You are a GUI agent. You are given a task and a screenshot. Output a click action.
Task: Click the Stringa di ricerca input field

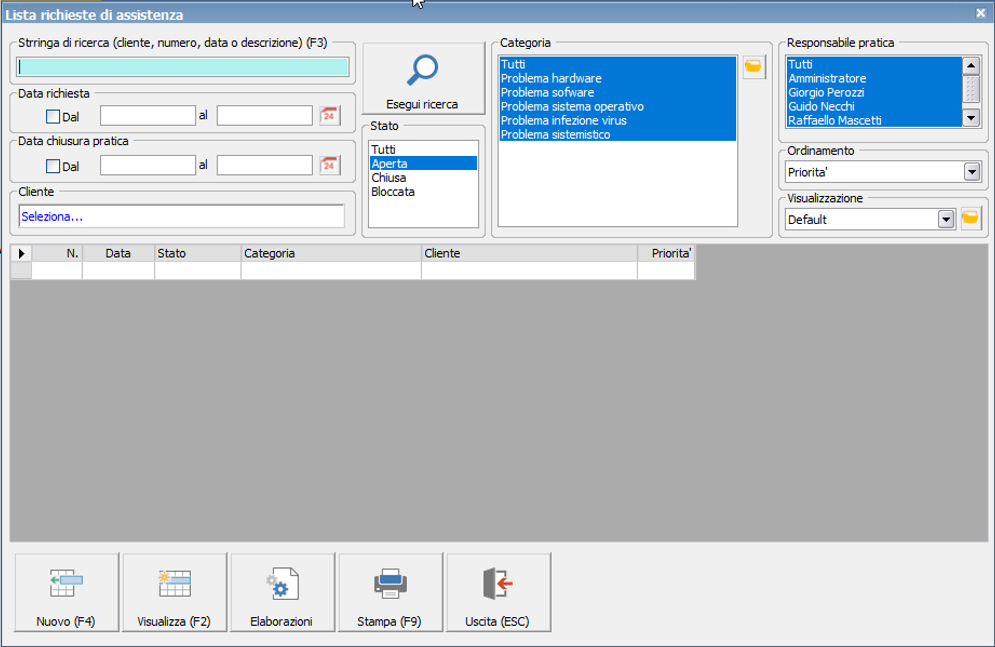pos(183,67)
